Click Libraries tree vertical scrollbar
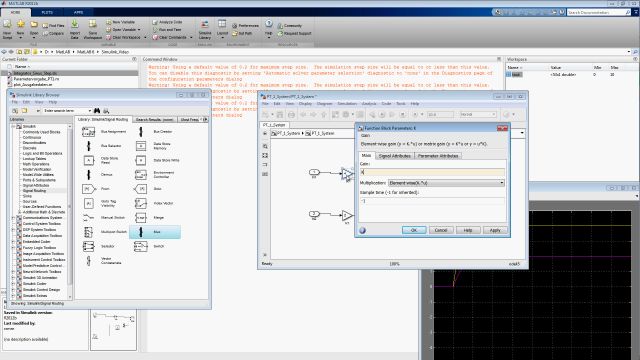 70,212
